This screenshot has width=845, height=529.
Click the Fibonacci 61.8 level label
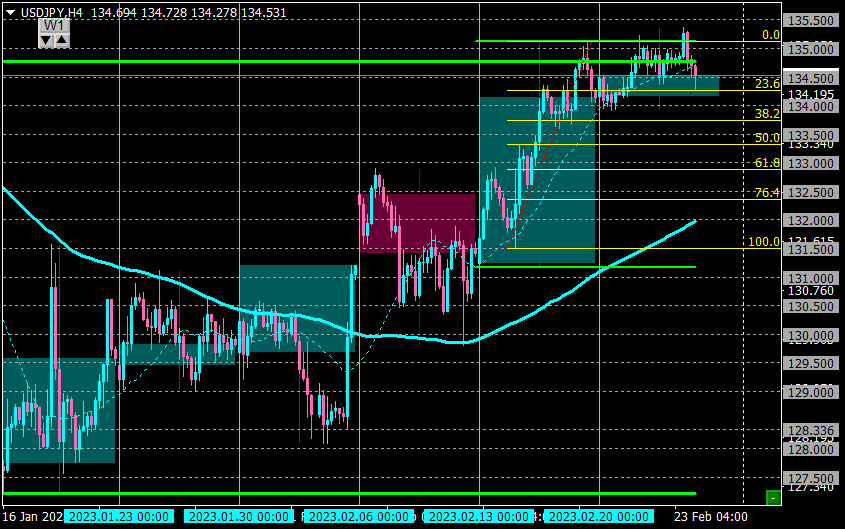tap(767, 163)
